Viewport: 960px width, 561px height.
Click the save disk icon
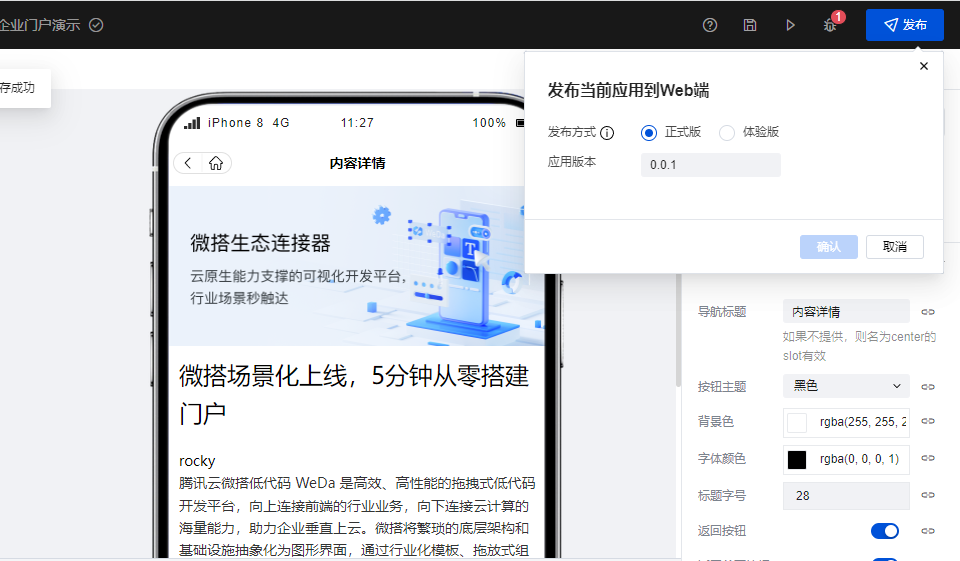point(750,25)
